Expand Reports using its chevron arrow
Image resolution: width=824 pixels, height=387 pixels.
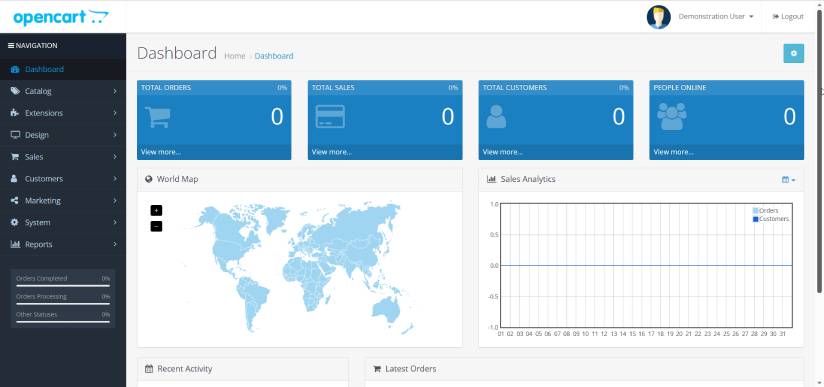pyautogui.click(x=115, y=245)
